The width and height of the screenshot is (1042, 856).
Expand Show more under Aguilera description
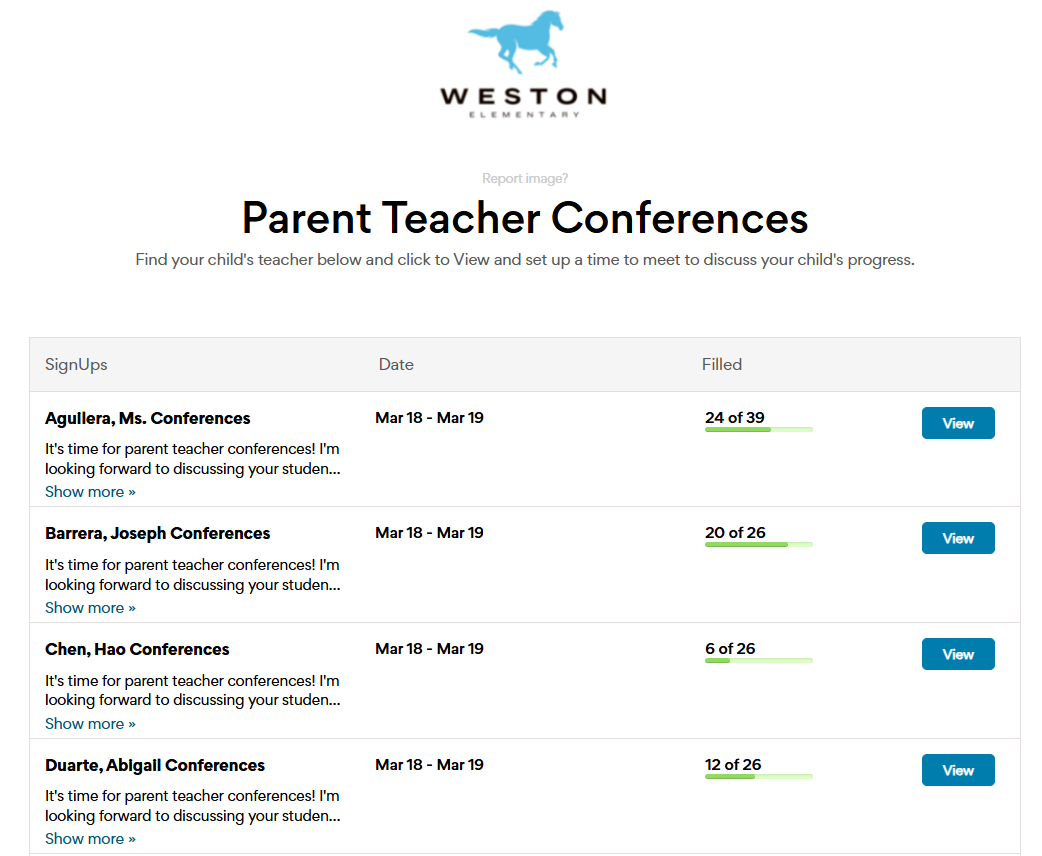click(x=90, y=492)
